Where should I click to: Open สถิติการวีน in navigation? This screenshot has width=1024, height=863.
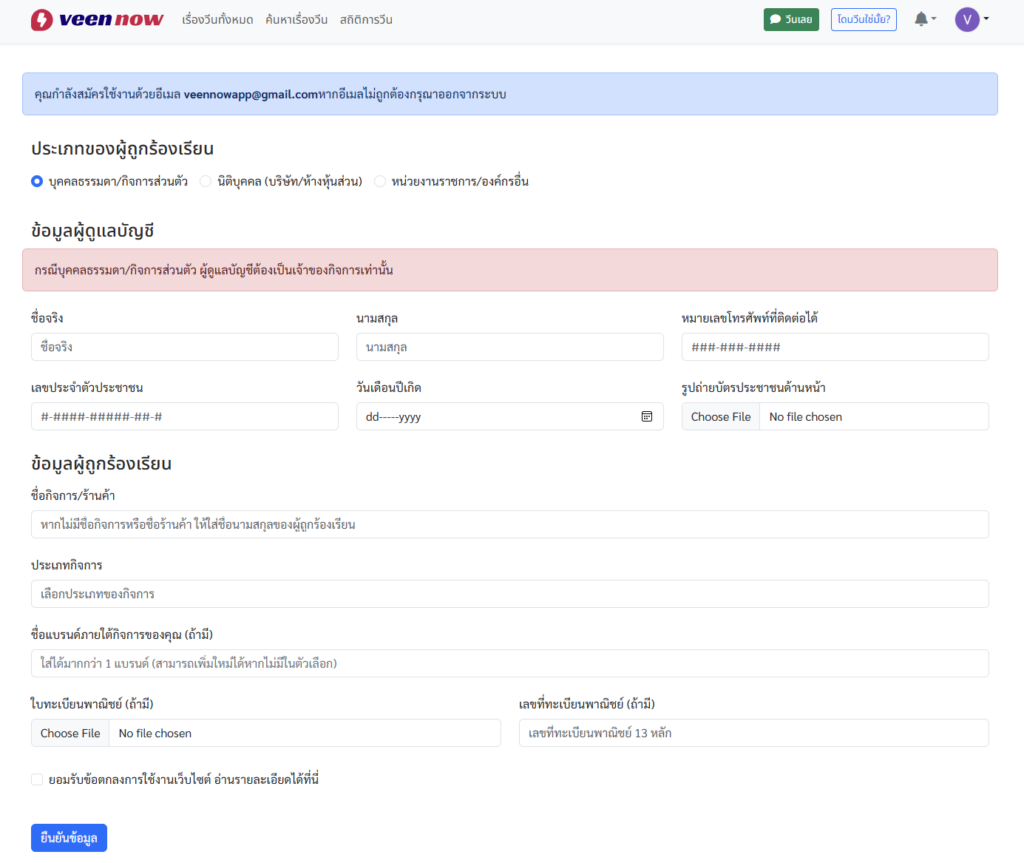coord(366,20)
